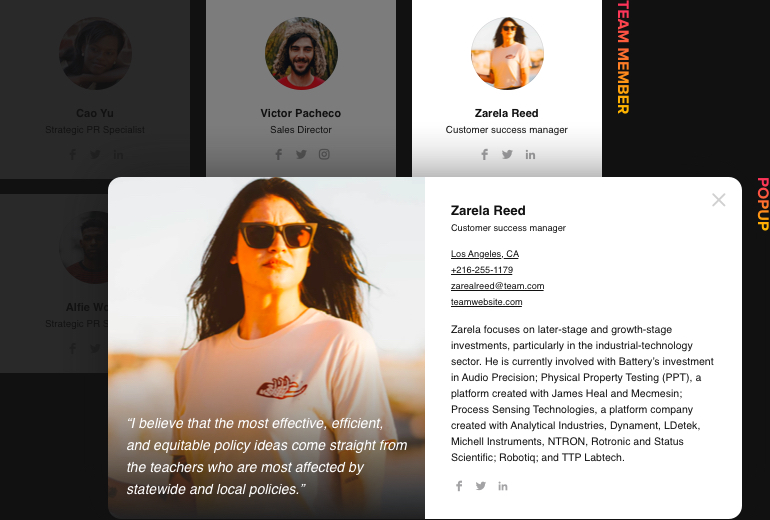The width and height of the screenshot is (770, 520).
Task: Open LinkedIn icon in popup footer
Action: click(503, 486)
